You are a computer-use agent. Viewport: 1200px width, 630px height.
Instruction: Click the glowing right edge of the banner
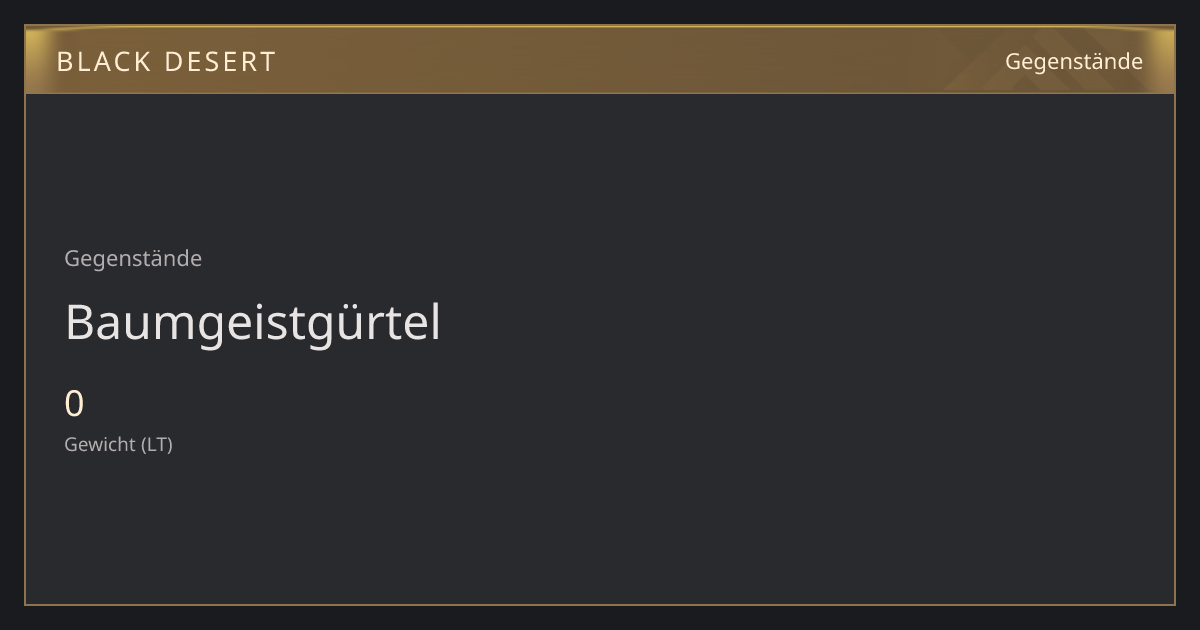1163,60
